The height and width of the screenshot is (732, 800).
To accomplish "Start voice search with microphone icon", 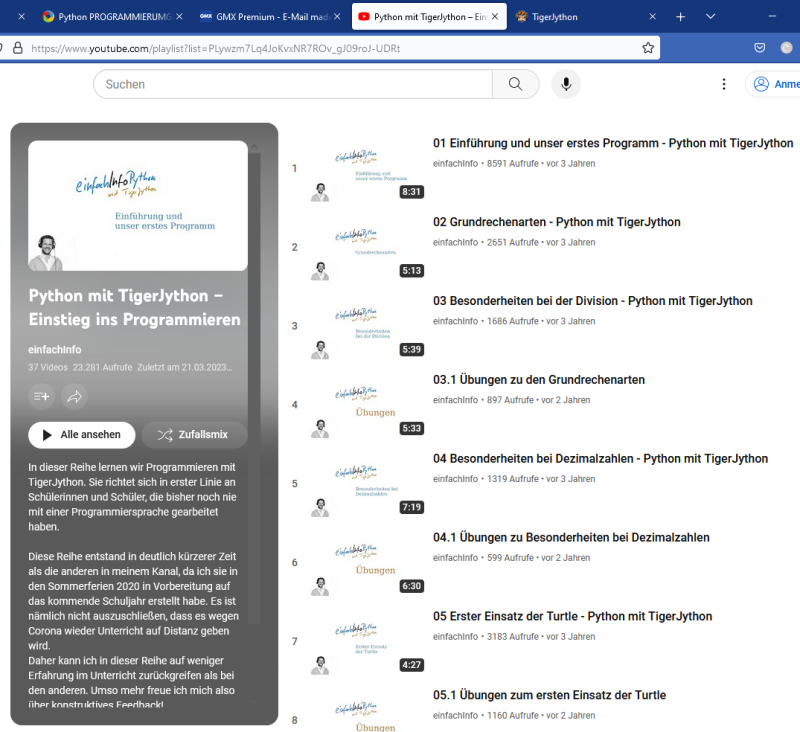I will coord(566,84).
